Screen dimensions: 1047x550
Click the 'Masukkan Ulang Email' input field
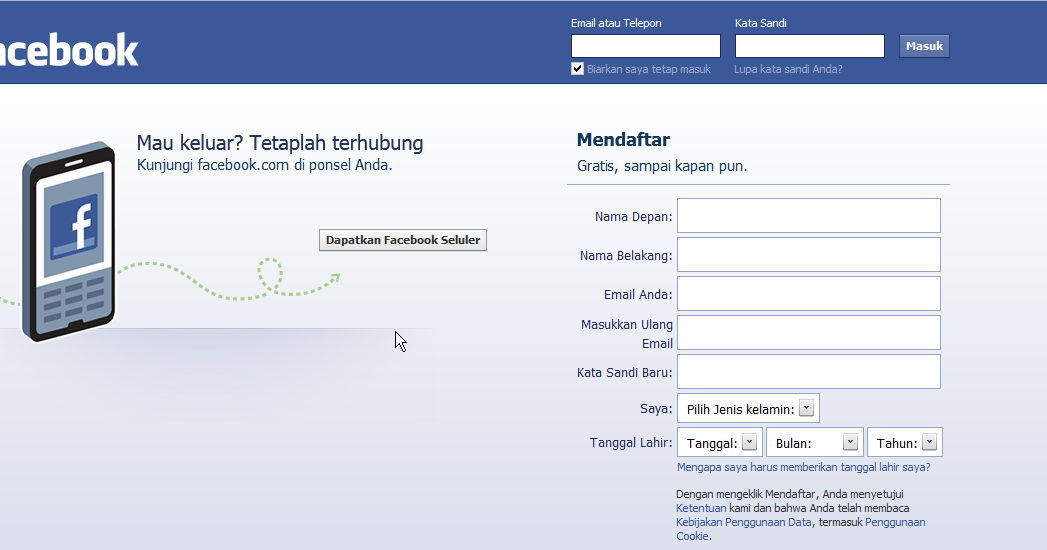(x=809, y=332)
